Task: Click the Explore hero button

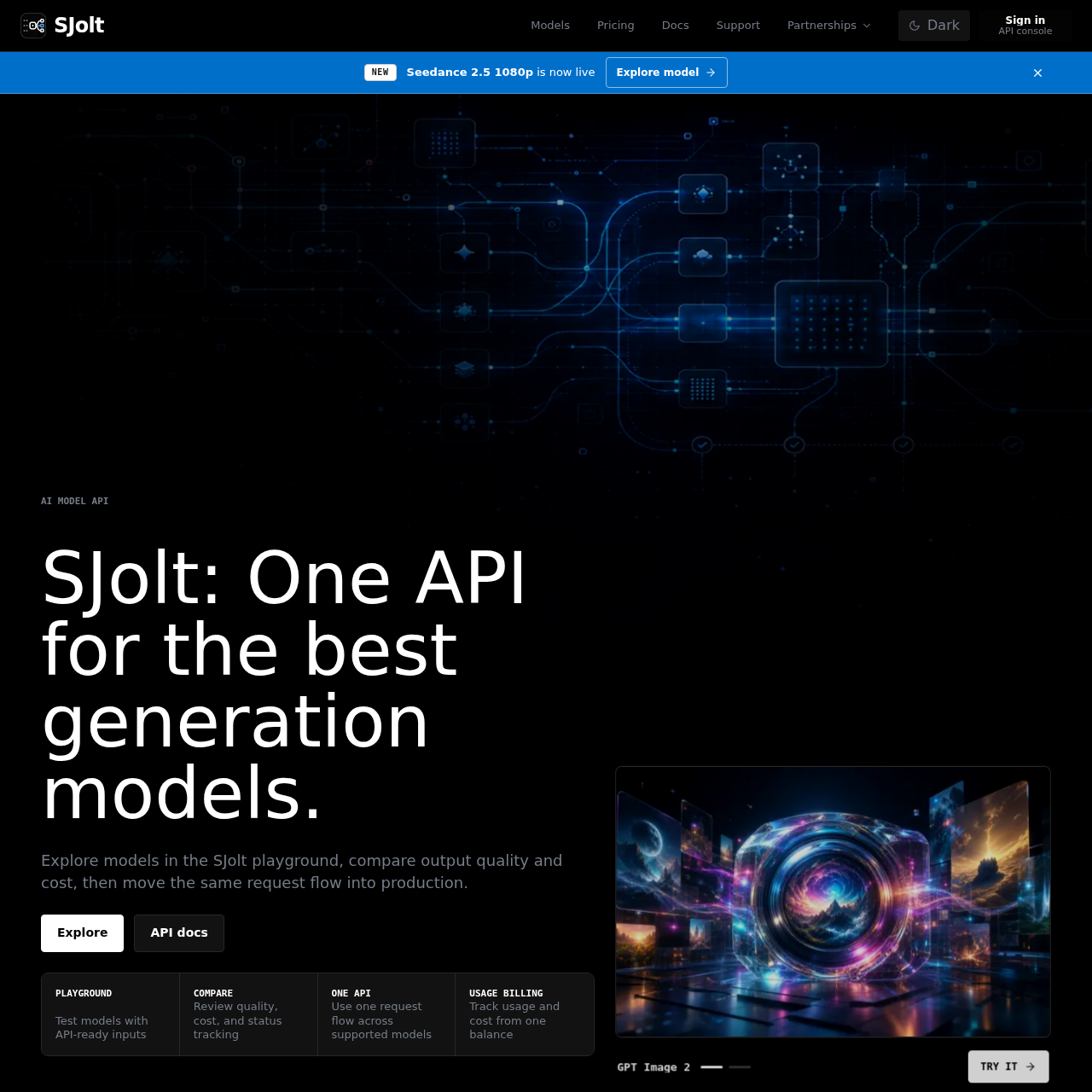Action: tap(83, 933)
